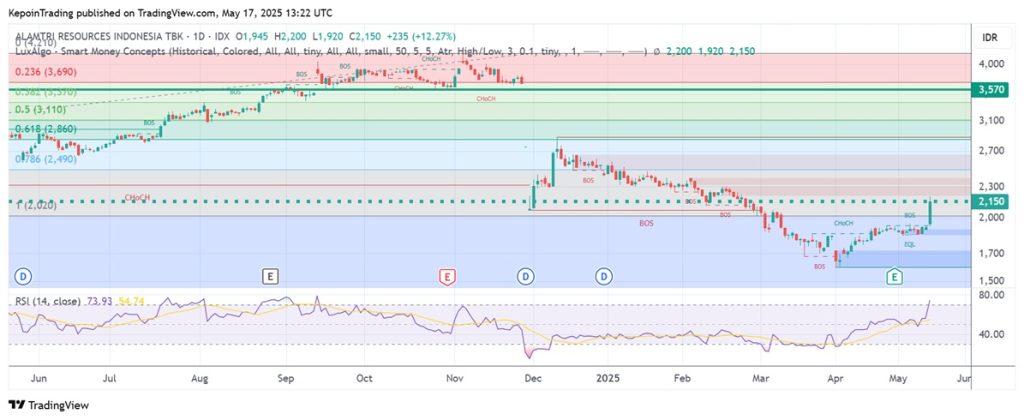
Task: Click the empty-set symbol in the LuxAlgo legend
Action: [x=655, y=49]
